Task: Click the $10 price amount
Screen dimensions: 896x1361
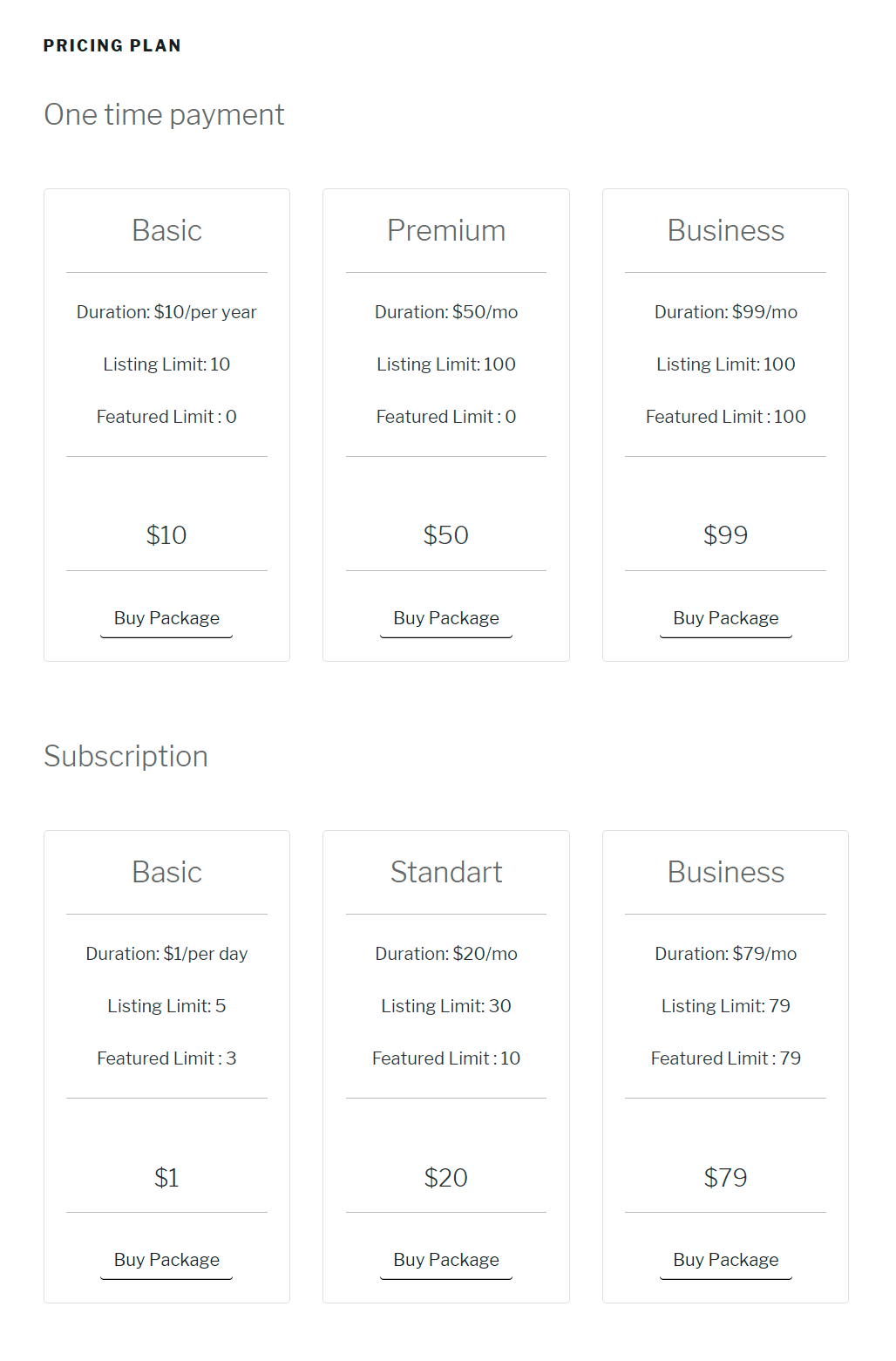Action: pyautogui.click(x=166, y=535)
